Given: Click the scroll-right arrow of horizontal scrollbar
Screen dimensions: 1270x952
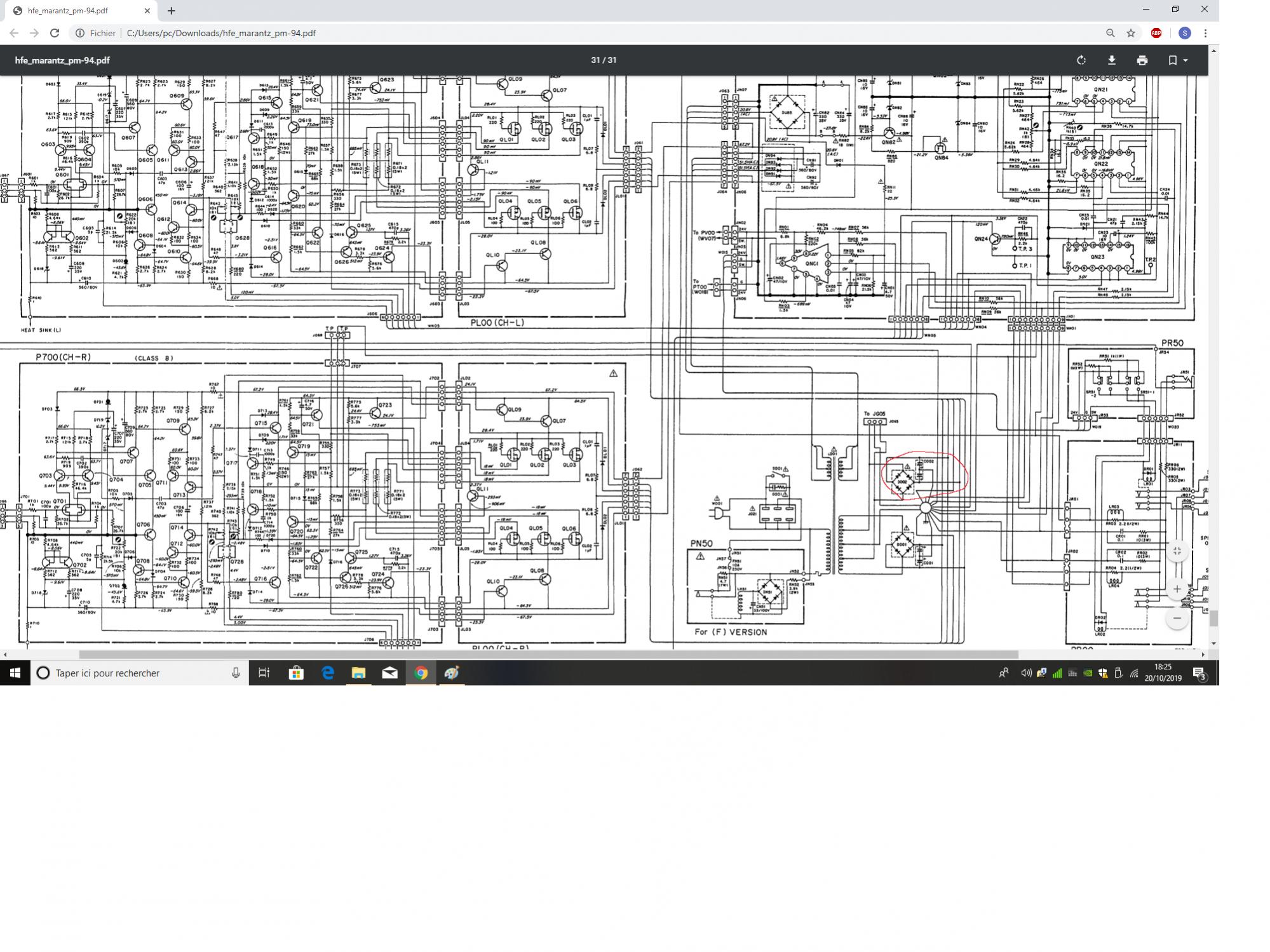Looking at the screenshot, I should click(x=1203, y=654).
